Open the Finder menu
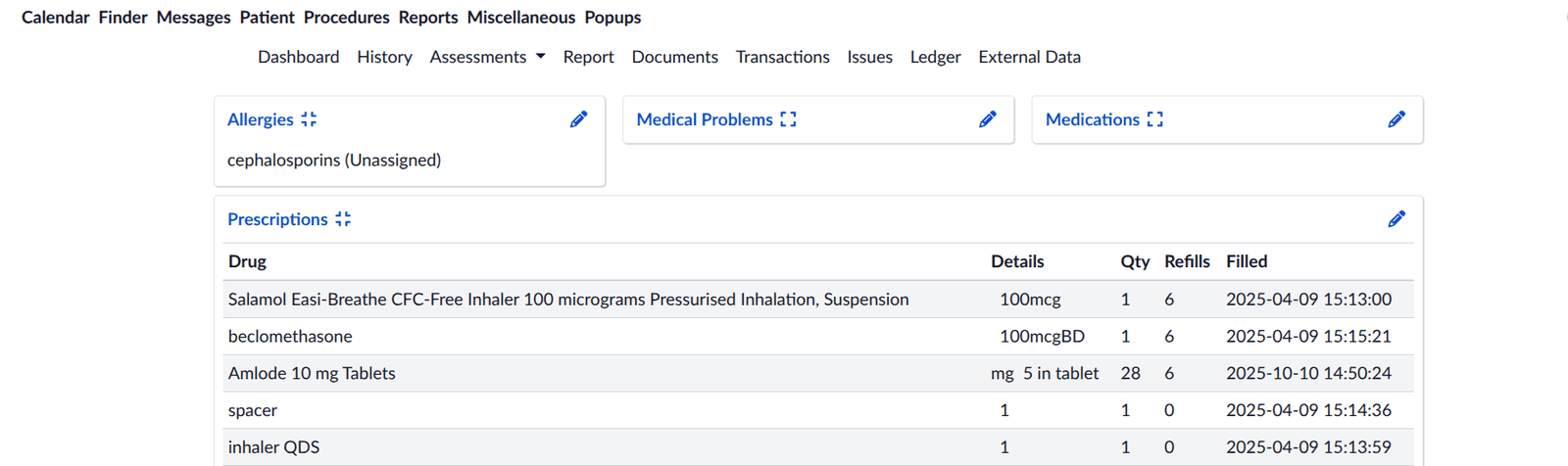This screenshot has height=466, width=1568. 122,18
